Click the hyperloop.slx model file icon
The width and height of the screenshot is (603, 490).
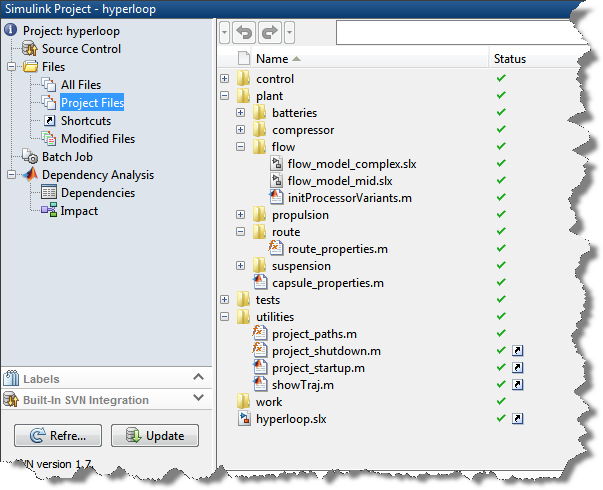[x=245, y=419]
